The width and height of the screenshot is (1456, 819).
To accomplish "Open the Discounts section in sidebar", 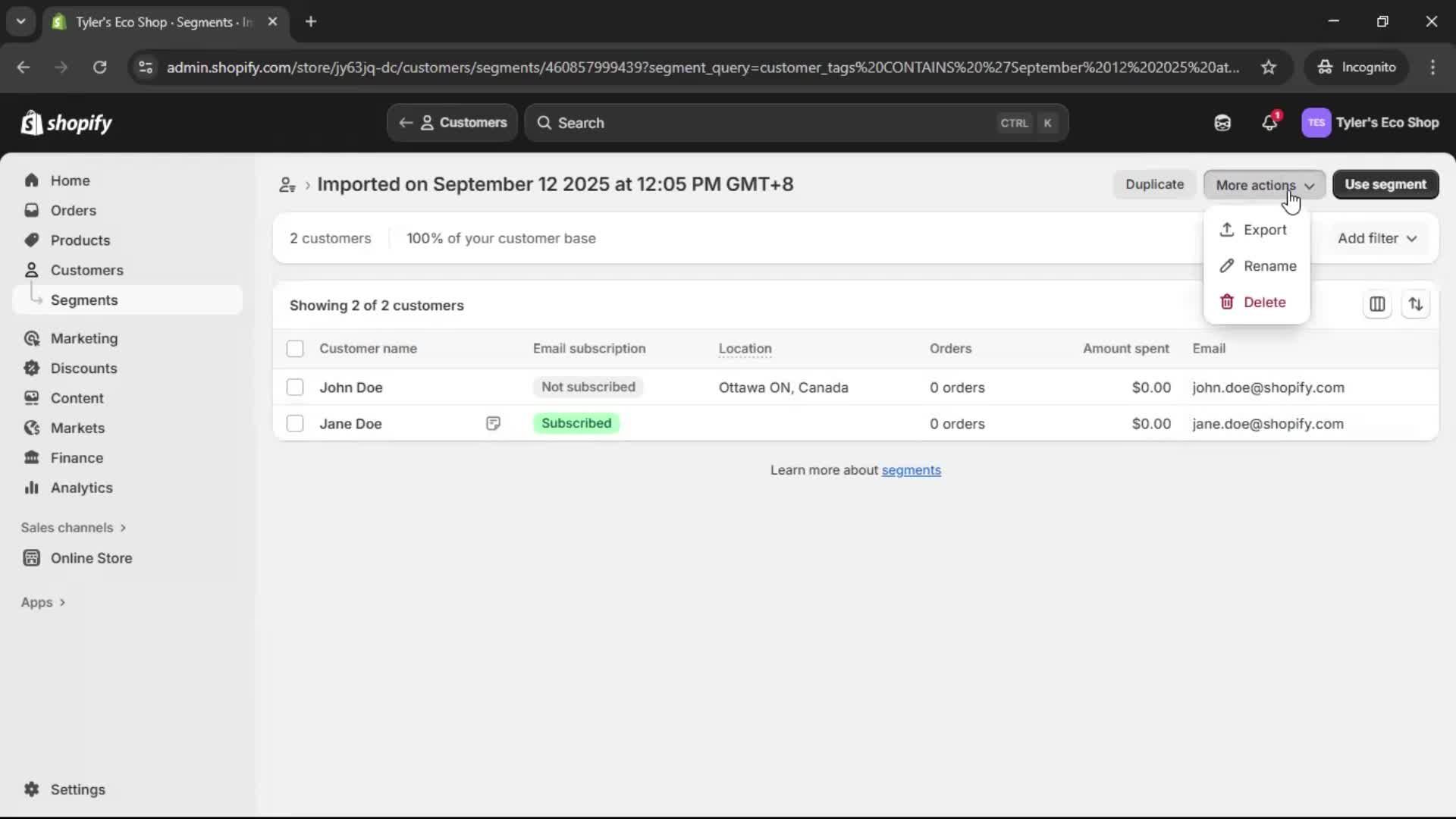I will [x=84, y=368].
